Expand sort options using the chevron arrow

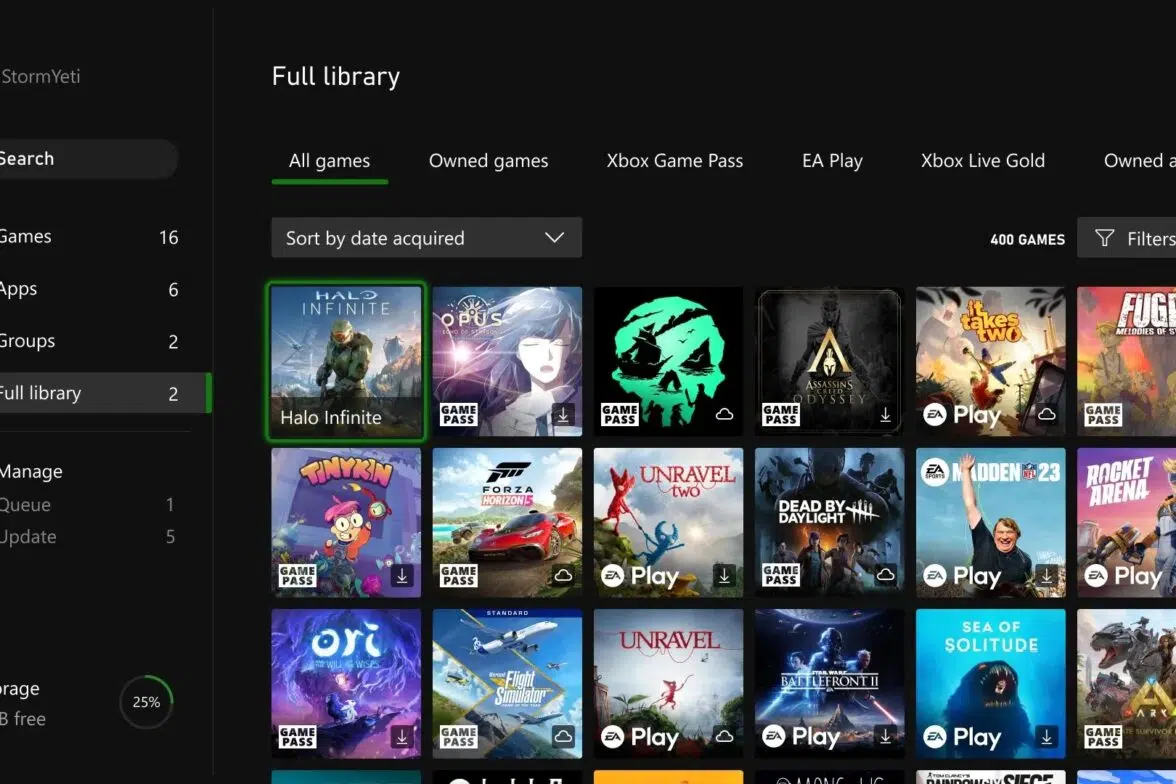tap(554, 238)
